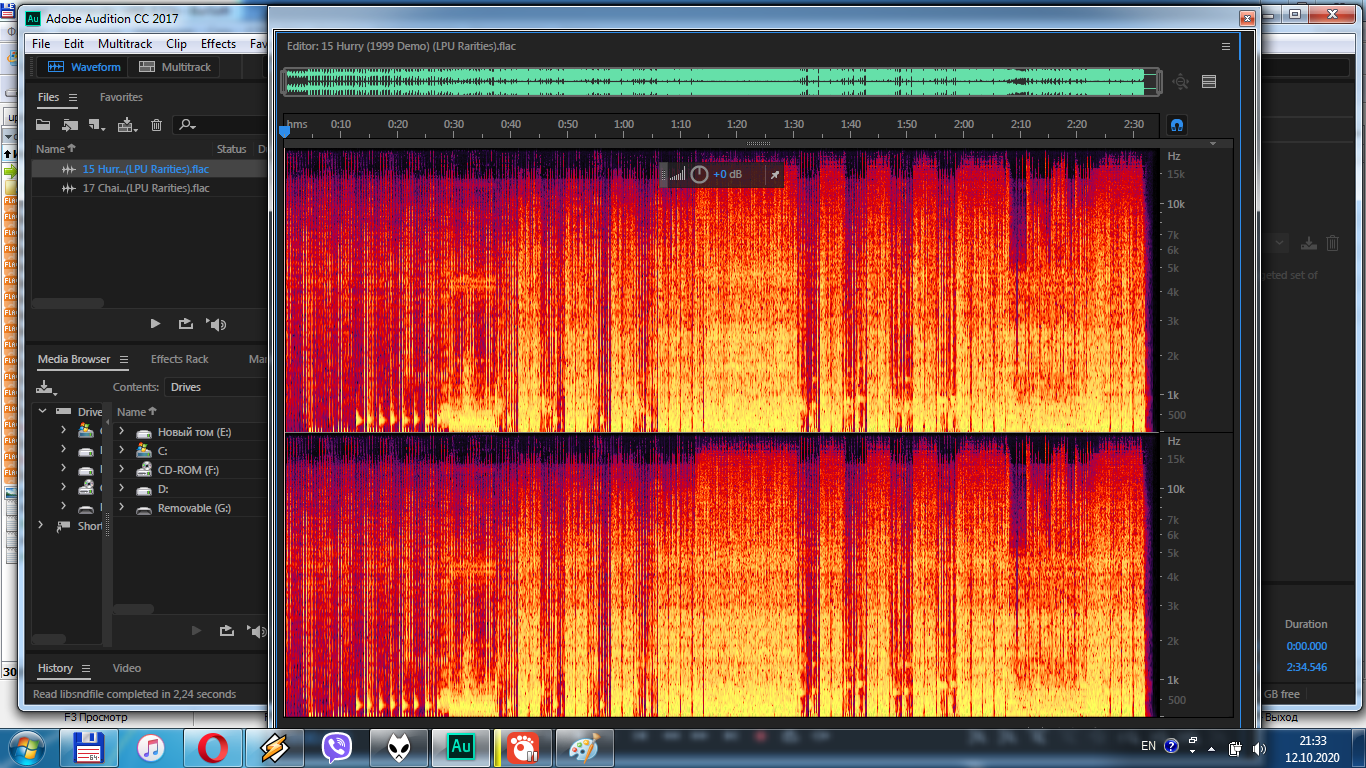Screen dimensions: 1366x768
Task: Open the Favorites tab
Action: click(x=121, y=97)
